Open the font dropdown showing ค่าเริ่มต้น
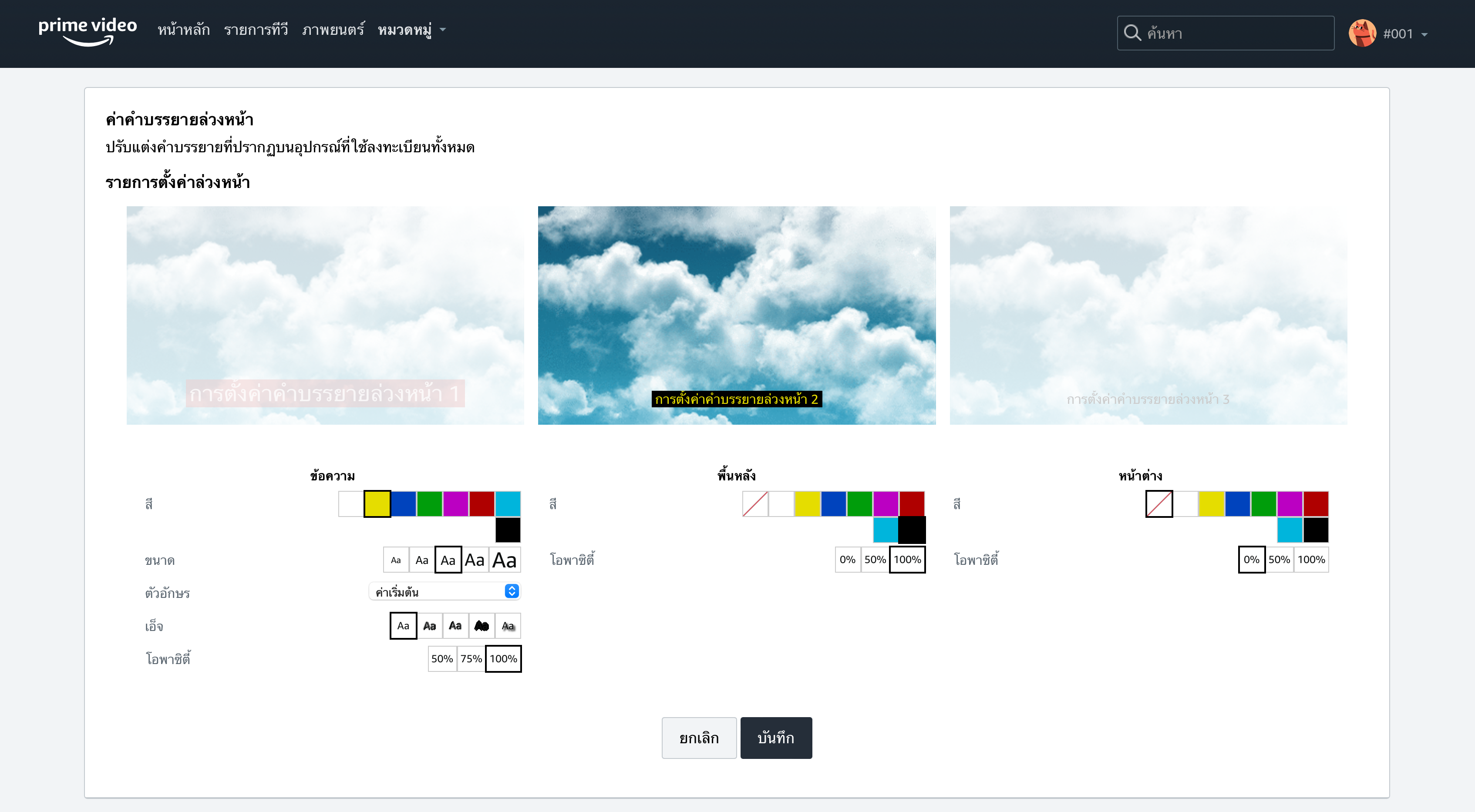The height and width of the screenshot is (812, 1475). (x=445, y=591)
